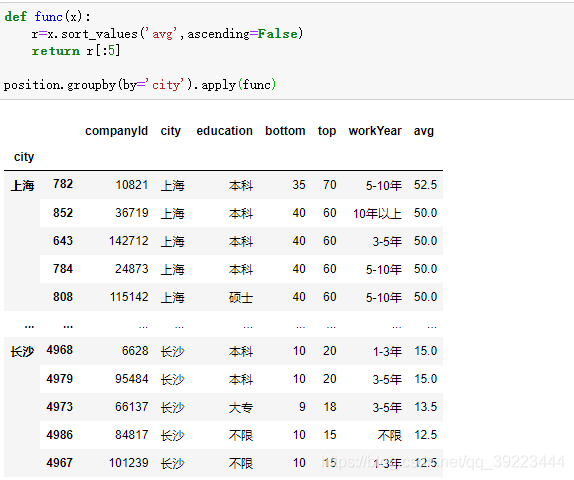Click the '上海' group index label
Viewport: 574px width, 480px height.
click(22, 185)
